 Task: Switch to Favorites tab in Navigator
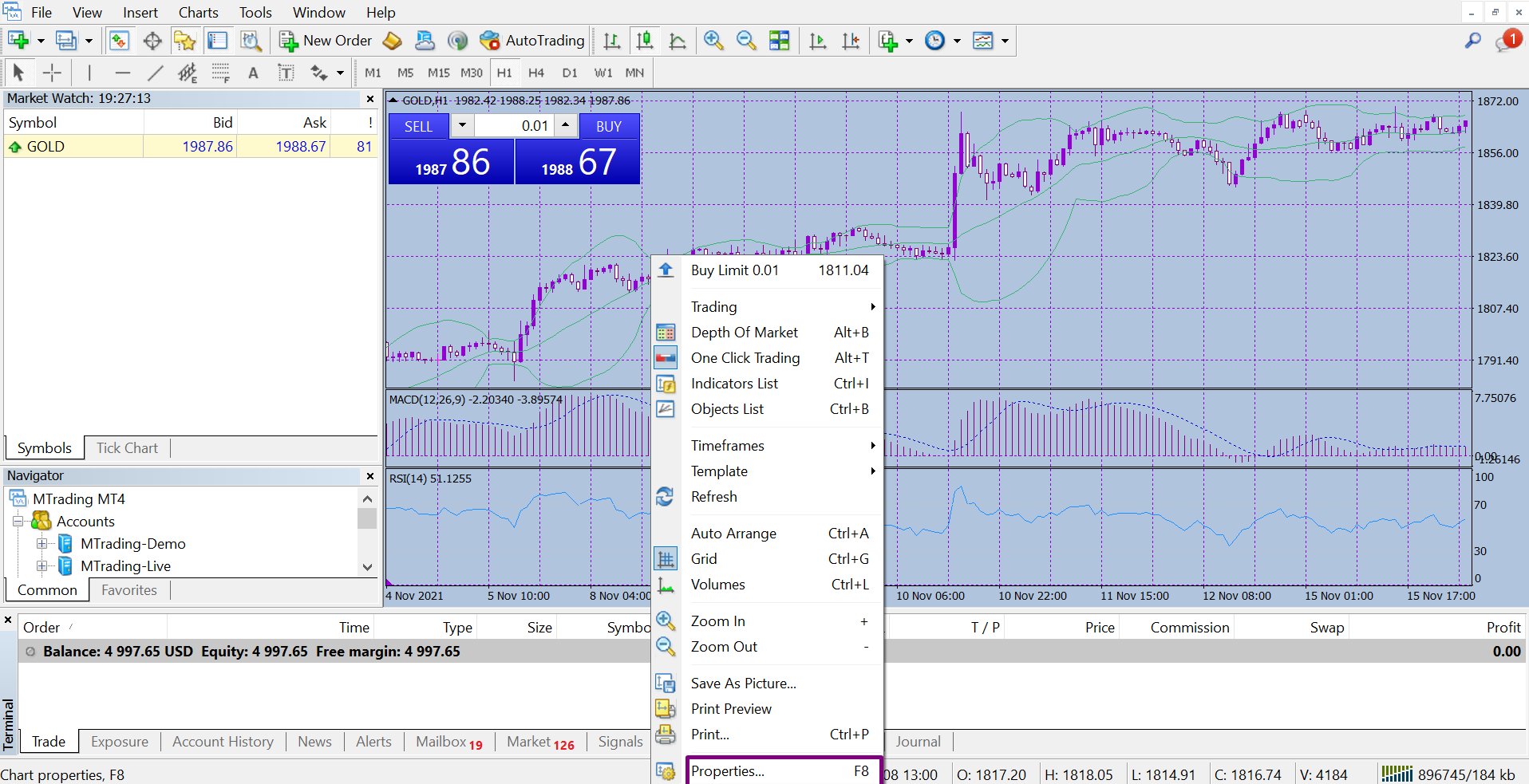129,590
